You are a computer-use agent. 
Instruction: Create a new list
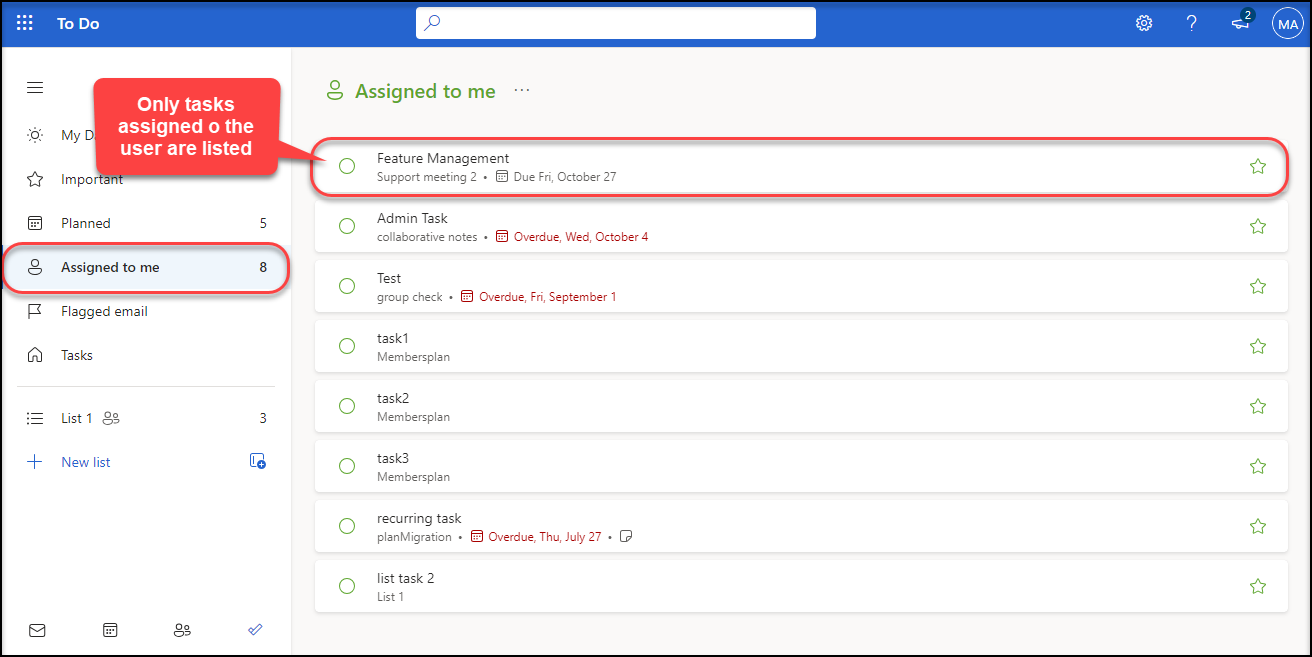click(x=85, y=461)
